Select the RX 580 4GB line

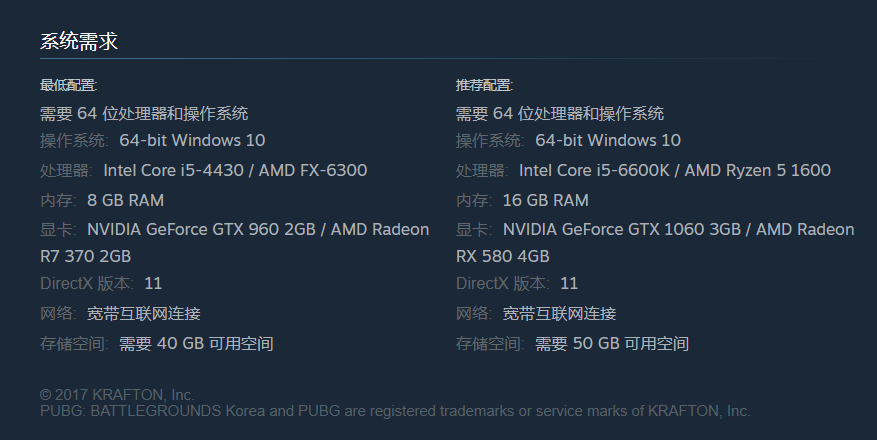point(502,257)
